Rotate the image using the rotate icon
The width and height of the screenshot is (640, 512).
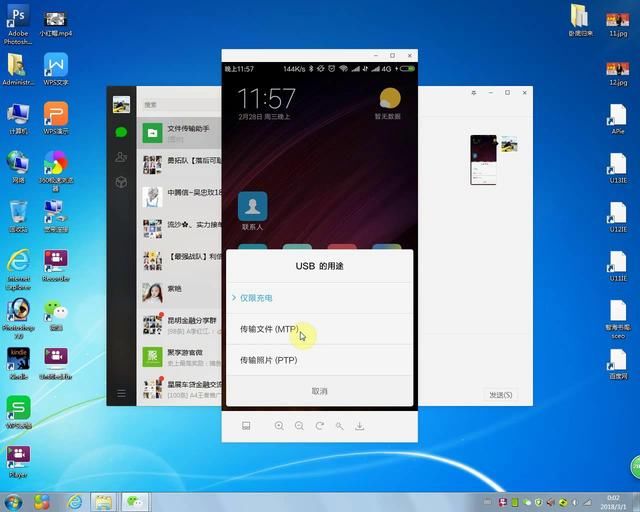(319, 426)
